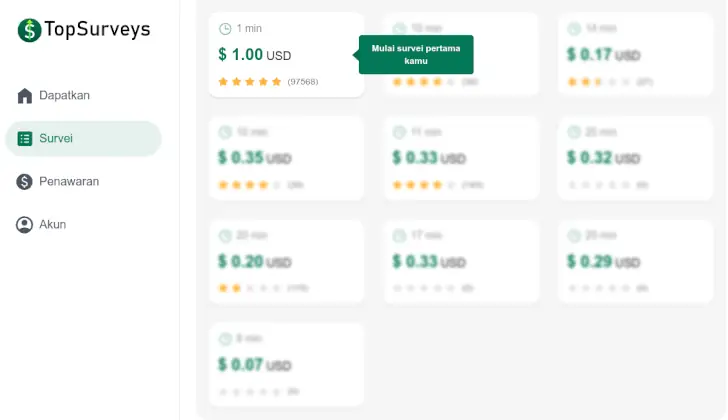Open the $1.00 USD survey card
The height and width of the screenshot is (420, 728).
[286, 55]
